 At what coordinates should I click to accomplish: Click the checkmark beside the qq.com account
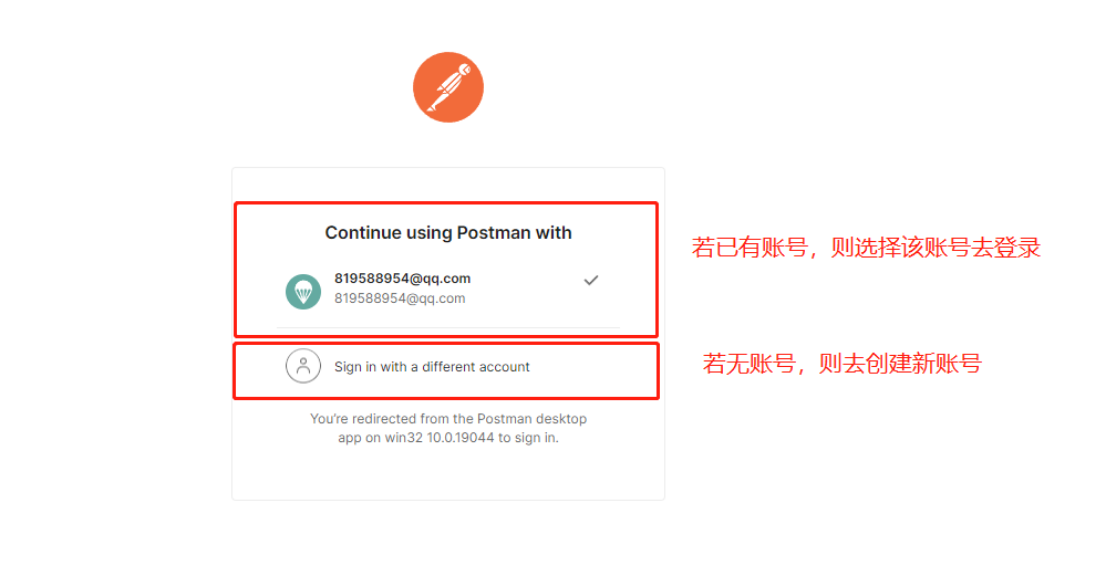point(591,280)
